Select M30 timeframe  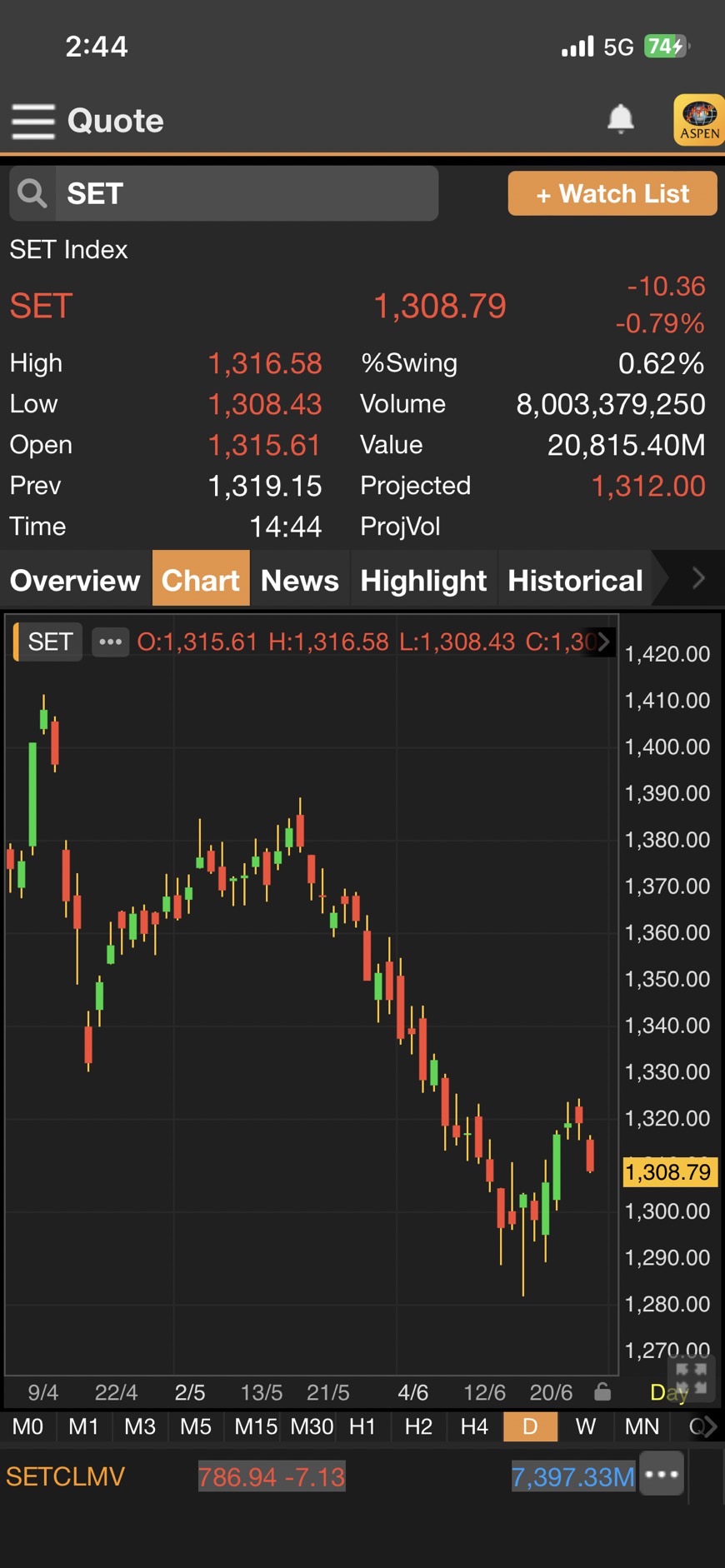point(312,1426)
